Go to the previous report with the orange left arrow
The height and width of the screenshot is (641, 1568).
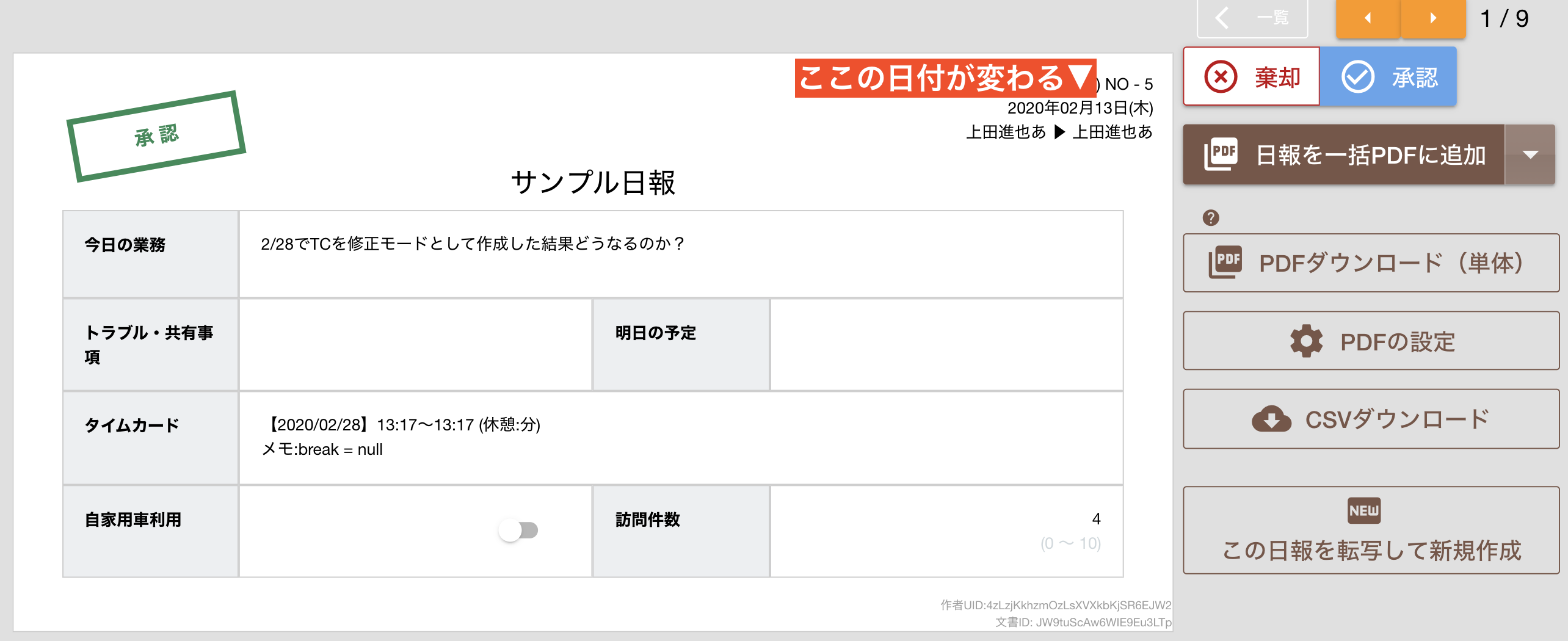click(x=1368, y=18)
